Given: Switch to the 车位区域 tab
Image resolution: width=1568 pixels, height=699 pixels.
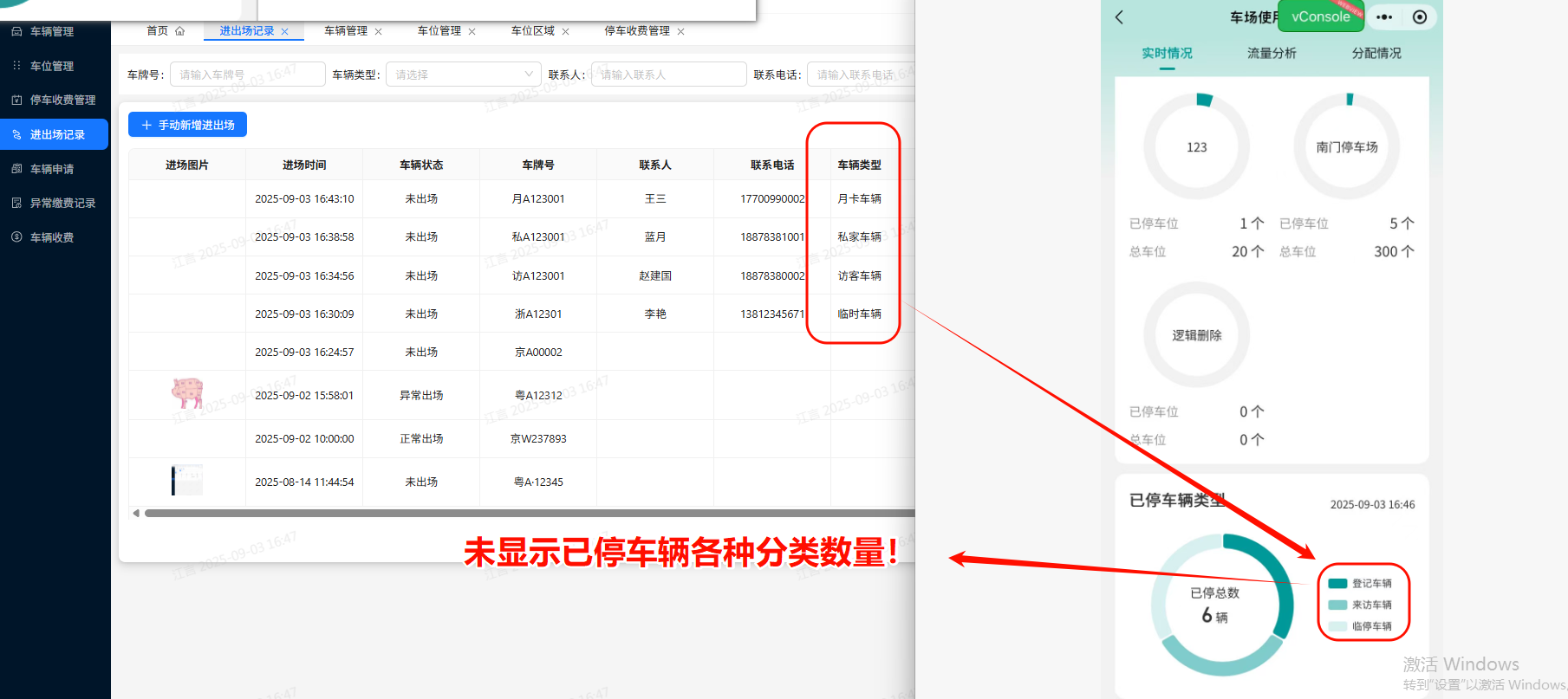Looking at the screenshot, I should 532,31.
